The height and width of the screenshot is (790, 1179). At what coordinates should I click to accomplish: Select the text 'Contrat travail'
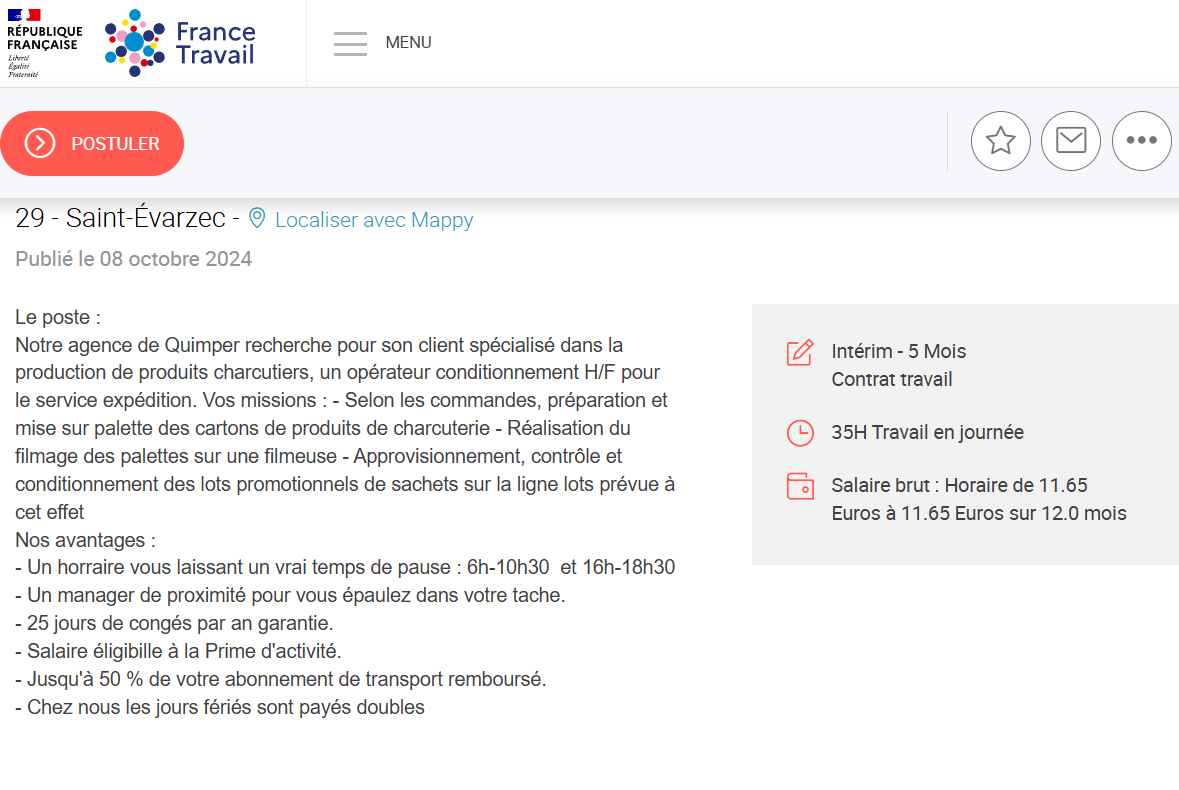tap(892, 379)
